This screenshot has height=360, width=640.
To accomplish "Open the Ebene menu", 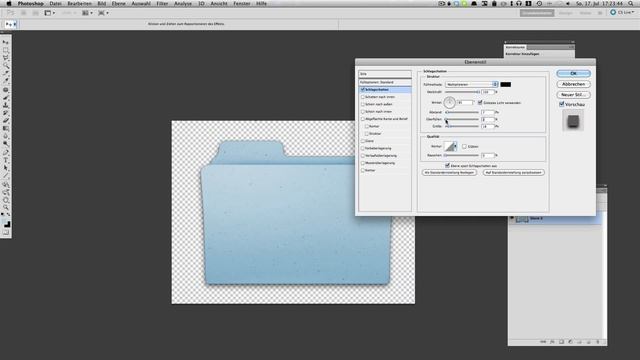I will 118,3.
